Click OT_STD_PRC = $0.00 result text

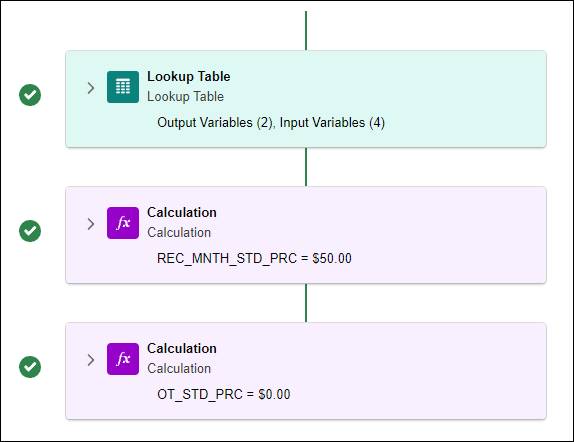tap(224, 394)
